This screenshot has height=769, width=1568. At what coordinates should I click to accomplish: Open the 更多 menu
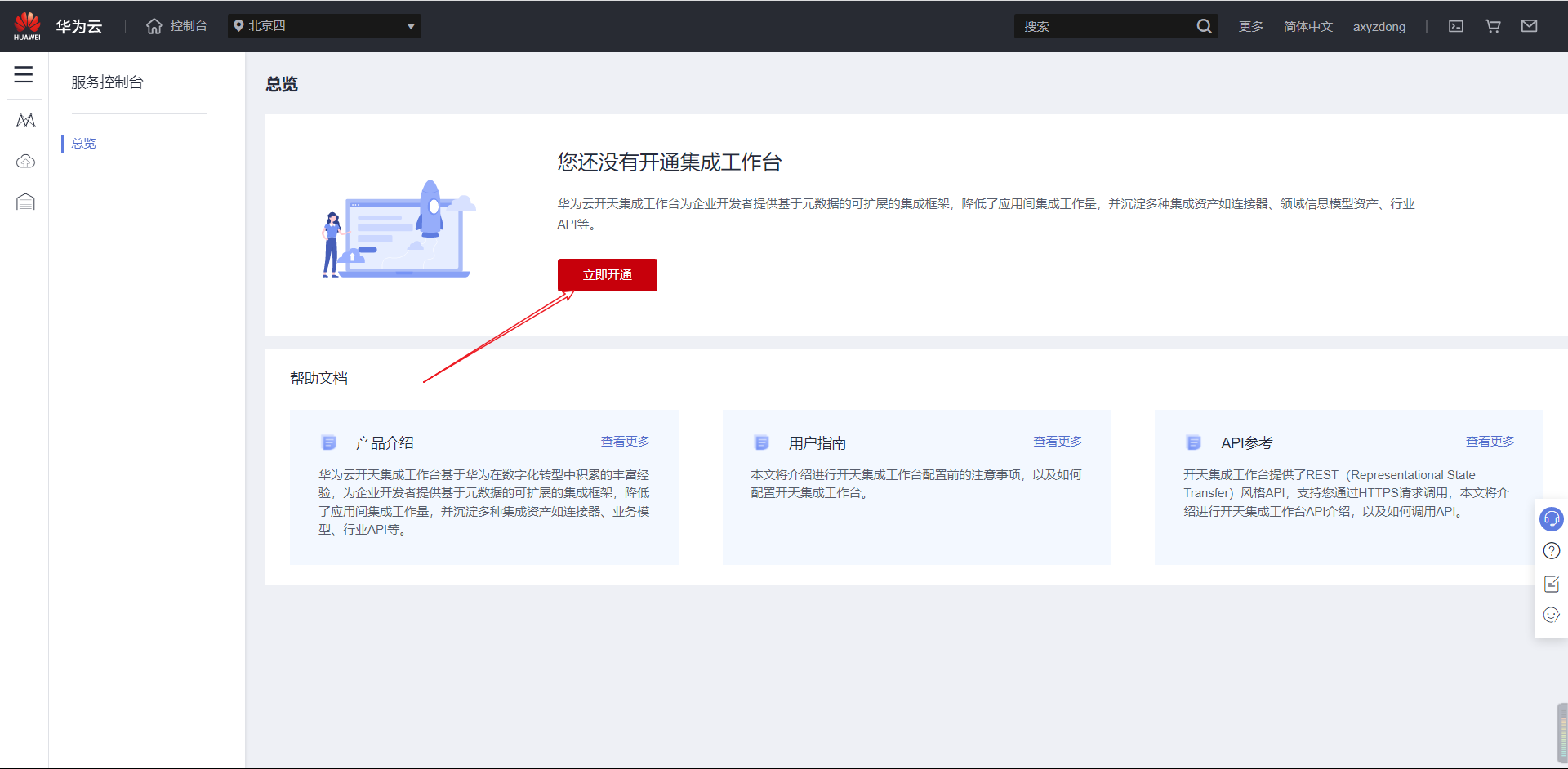pos(1250,26)
